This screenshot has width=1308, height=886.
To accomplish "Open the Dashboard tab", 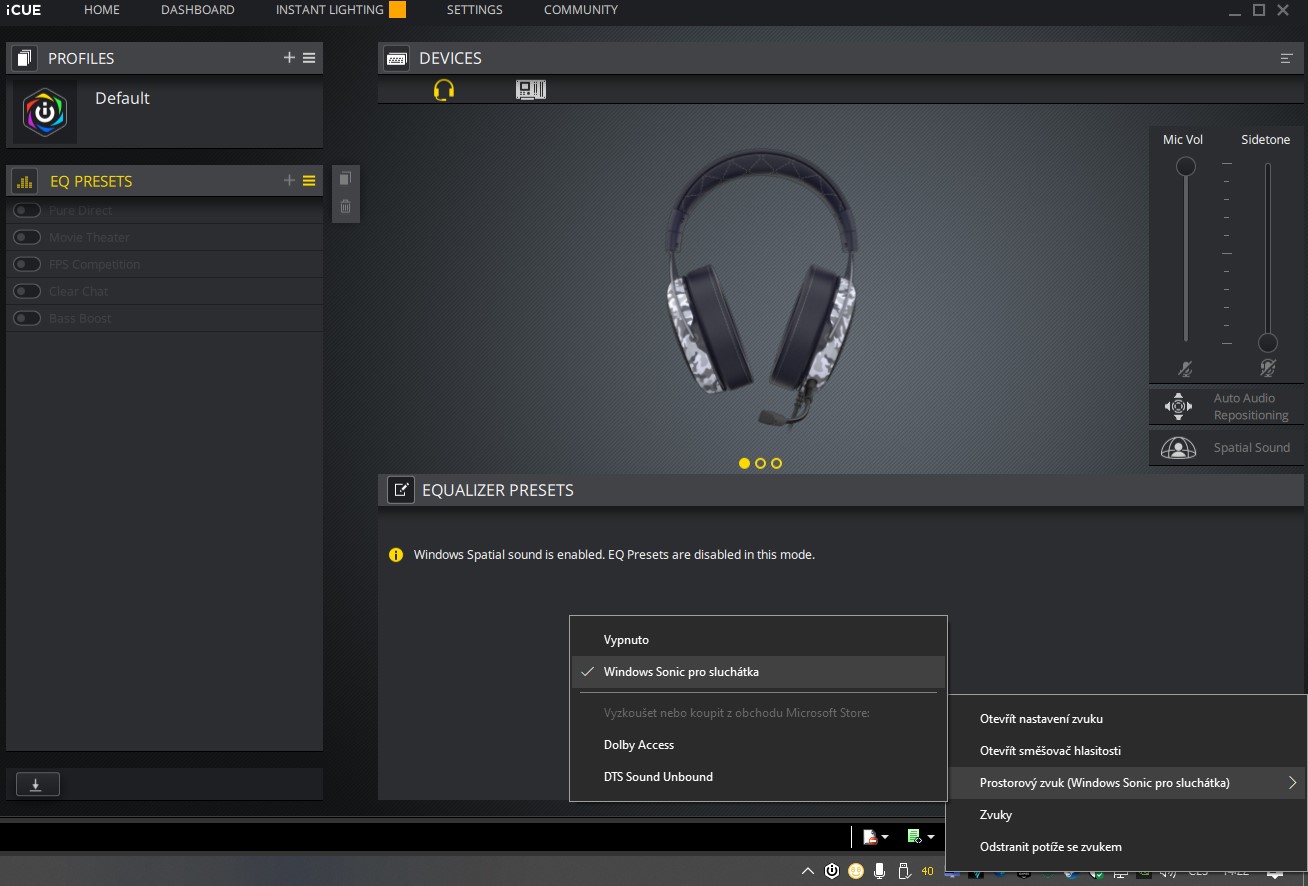I will pos(198,10).
